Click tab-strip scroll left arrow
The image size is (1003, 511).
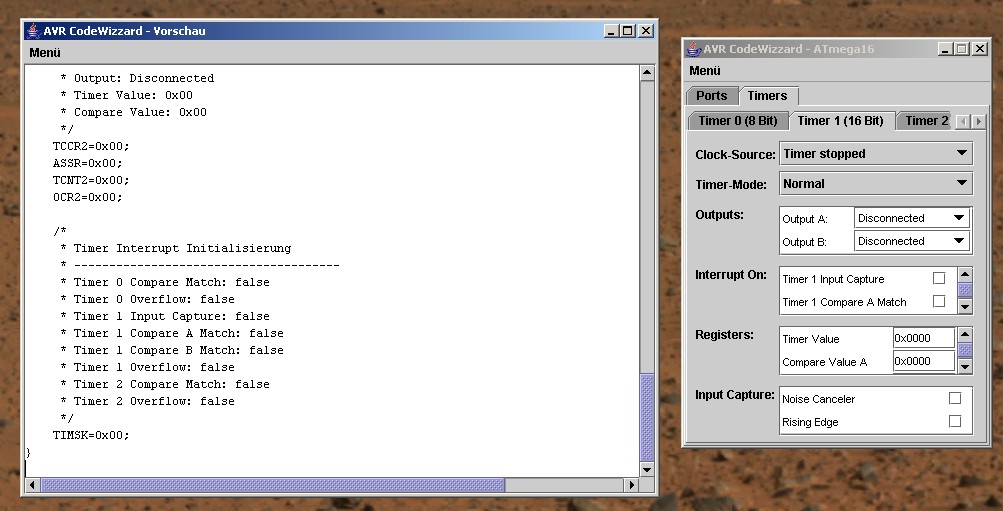pos(963,121)
